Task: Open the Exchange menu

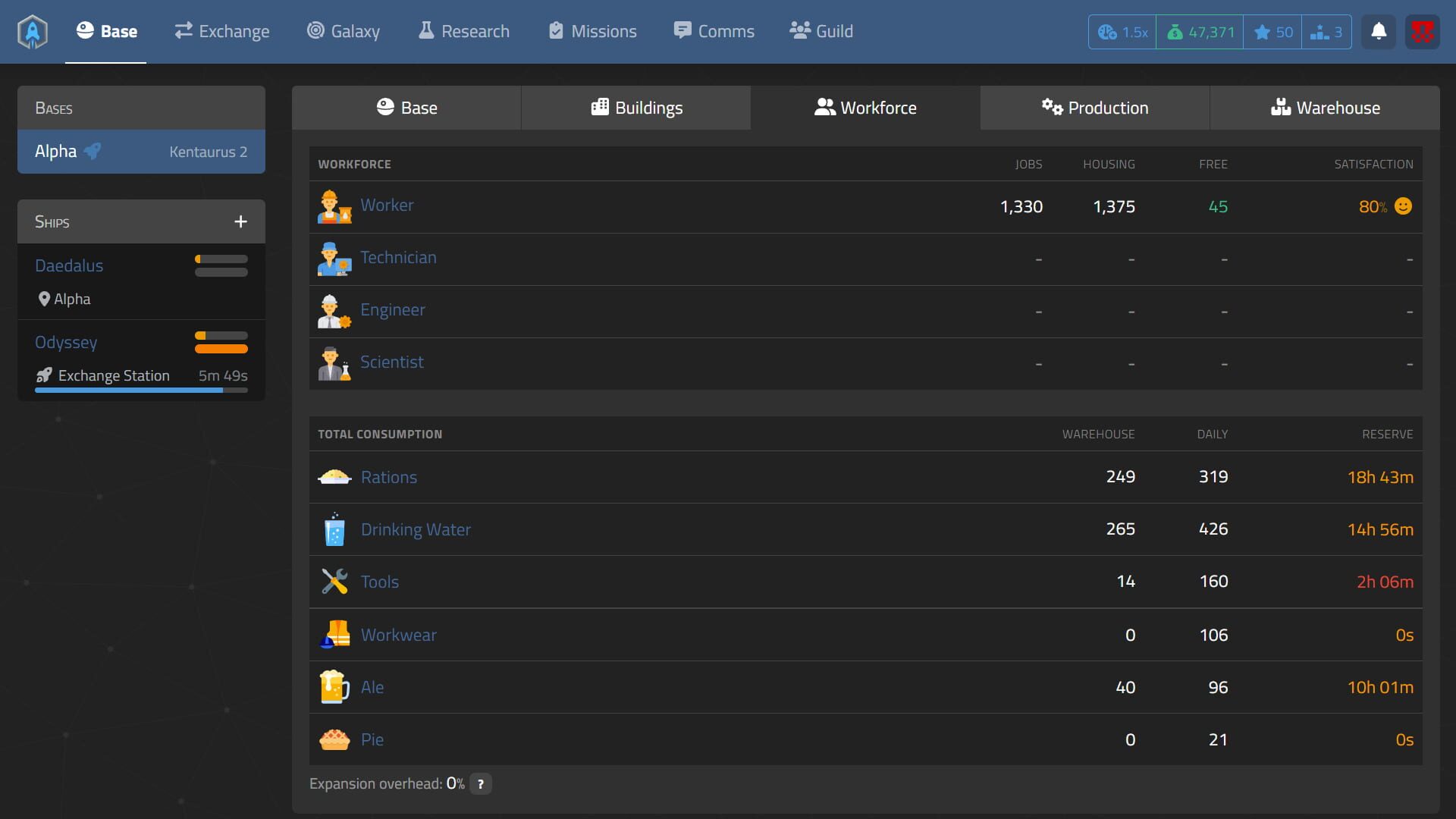Action: tap(221, 31)
